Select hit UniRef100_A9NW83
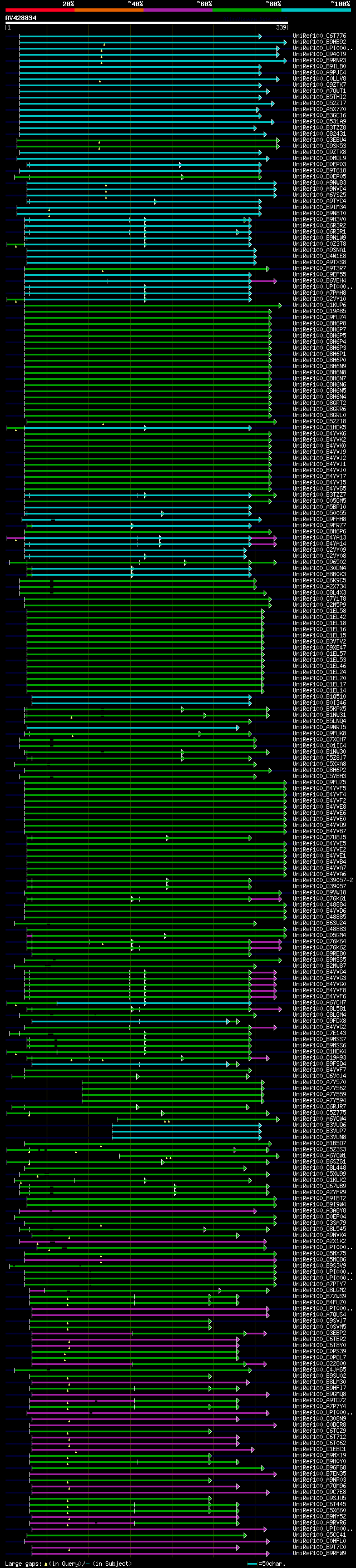356x1568 pixels. click(x=319, y=182)
